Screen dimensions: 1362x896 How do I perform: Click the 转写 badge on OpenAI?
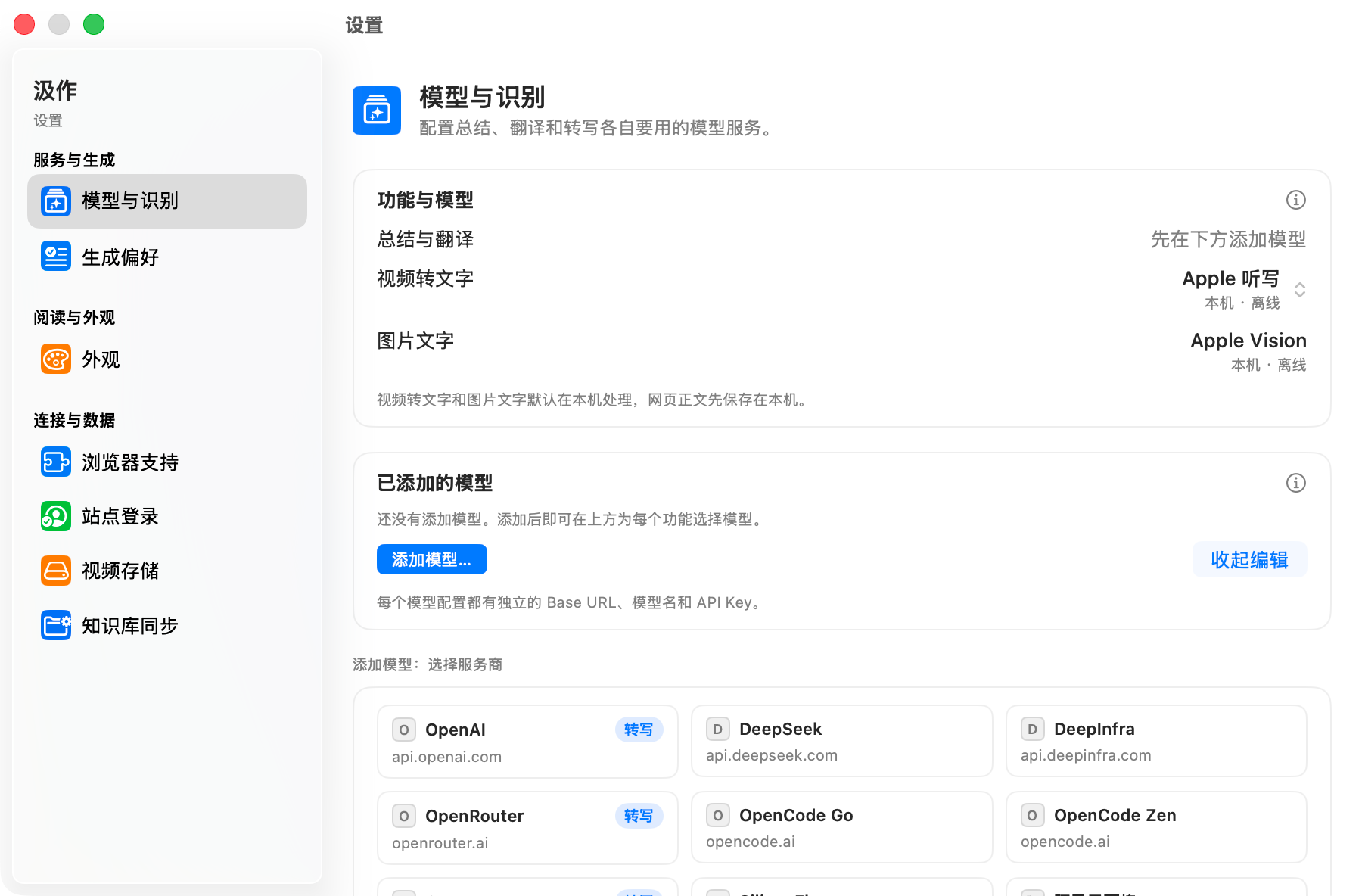coord(639,730)
